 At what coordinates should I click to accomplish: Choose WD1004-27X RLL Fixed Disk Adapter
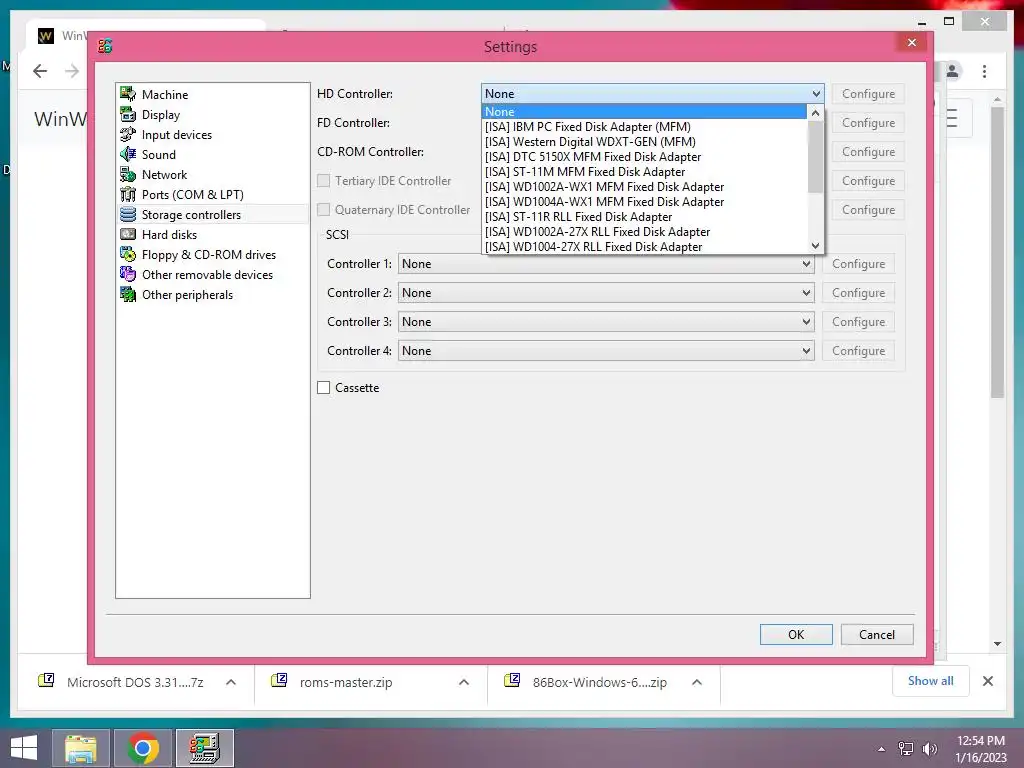tap(645, 247)
